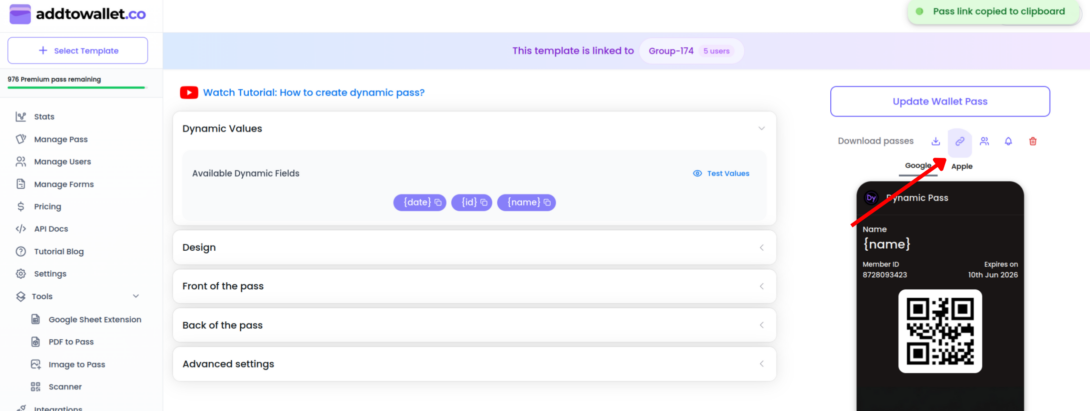This screenshot has height=411, width=1090.
Task: Click the QR code on pass preview
Action: (940, 331)
